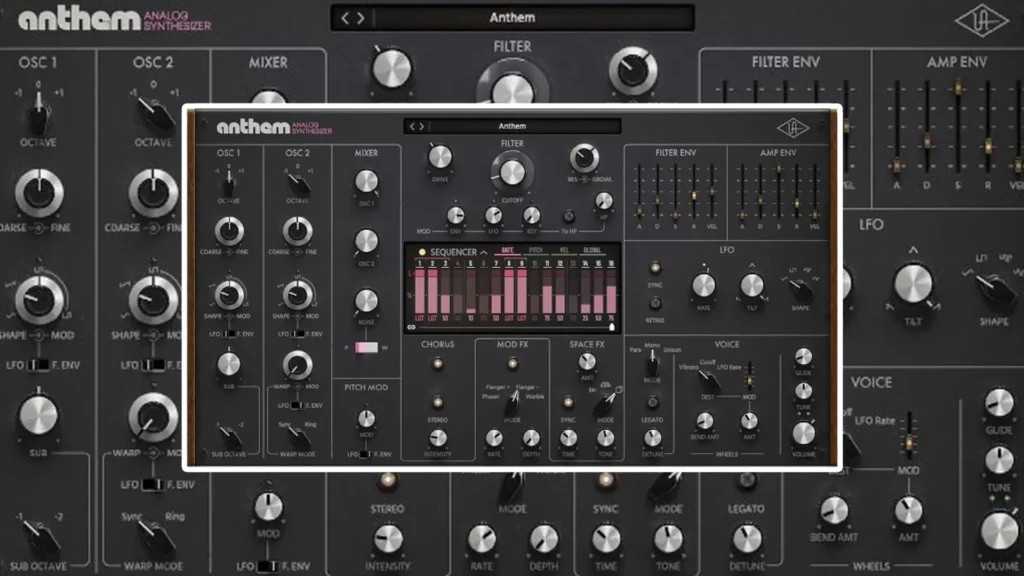
Task: Click the Sub Octave switch in framed panel
Action: click(x=229, y=436)
